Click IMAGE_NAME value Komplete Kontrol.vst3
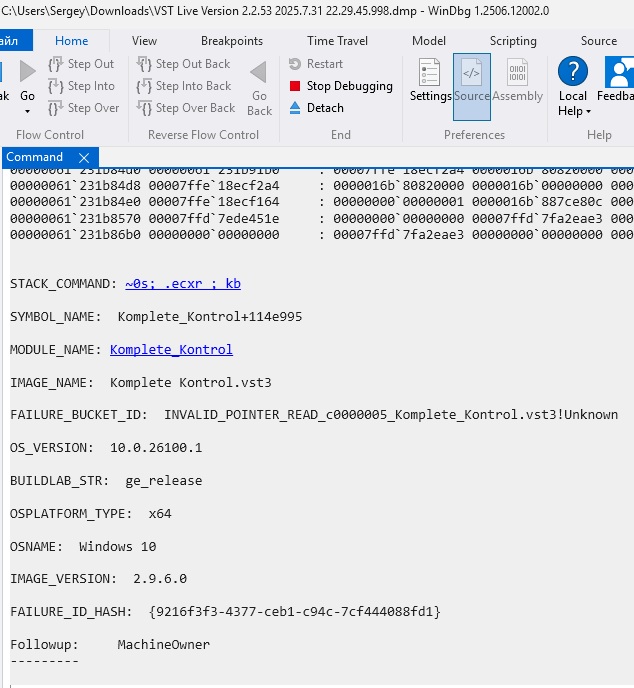The width and height of the screenshot is (634, 688). tap(190, 383)
